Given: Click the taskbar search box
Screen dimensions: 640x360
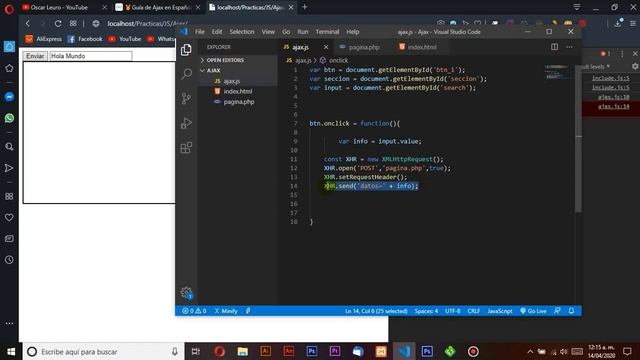Looking at the screenshot, I should coord(103,351).
